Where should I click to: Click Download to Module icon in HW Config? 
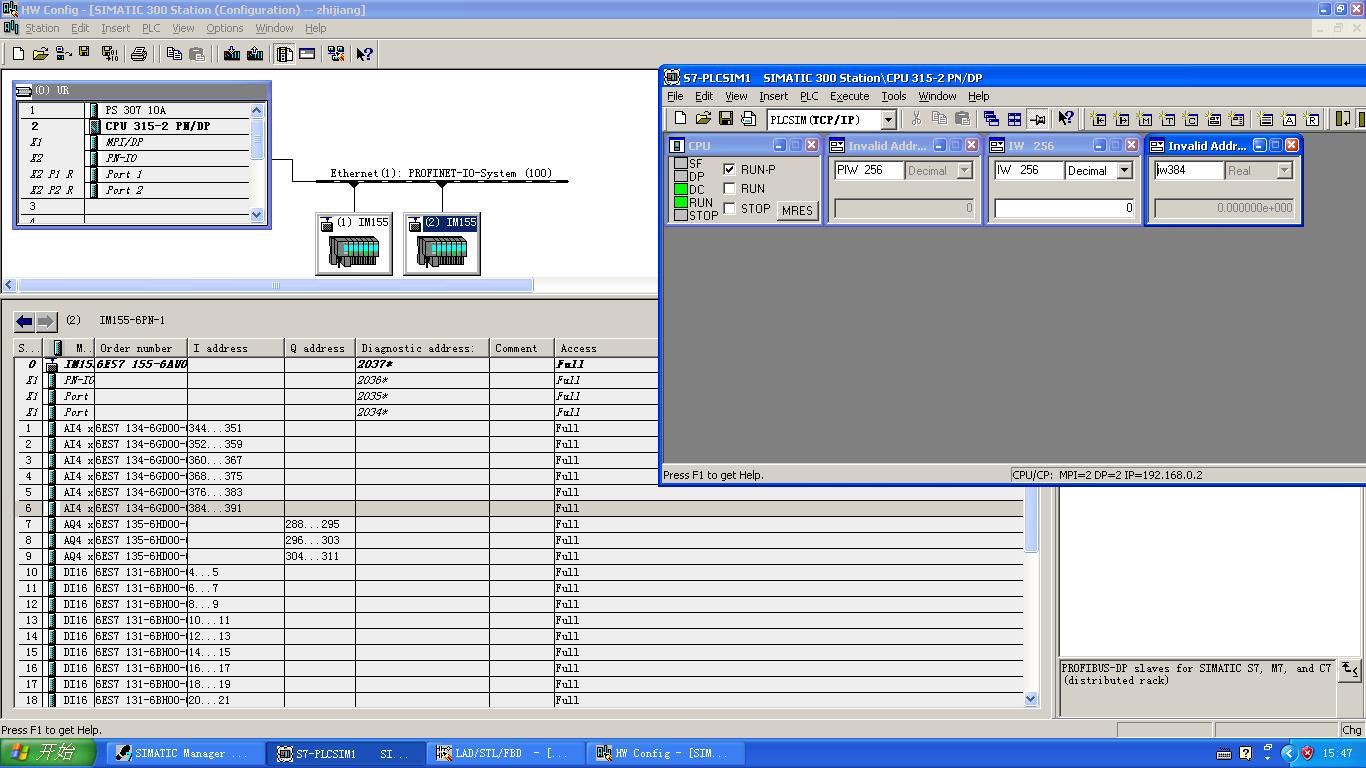coord(232,54)
